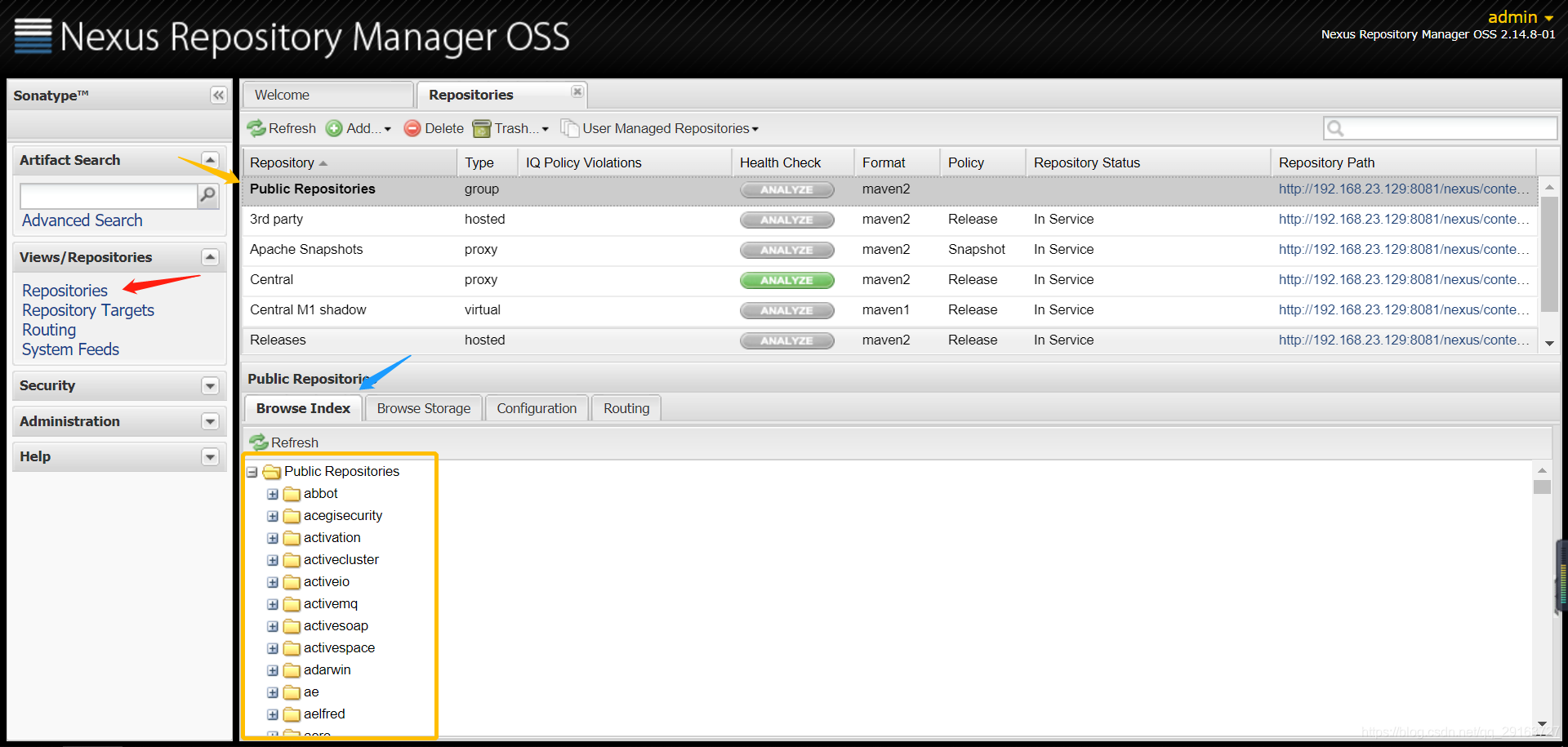
Task: Click the Public Repositories root folder icon
Action: pyautogui.click(x=272, y=472)
